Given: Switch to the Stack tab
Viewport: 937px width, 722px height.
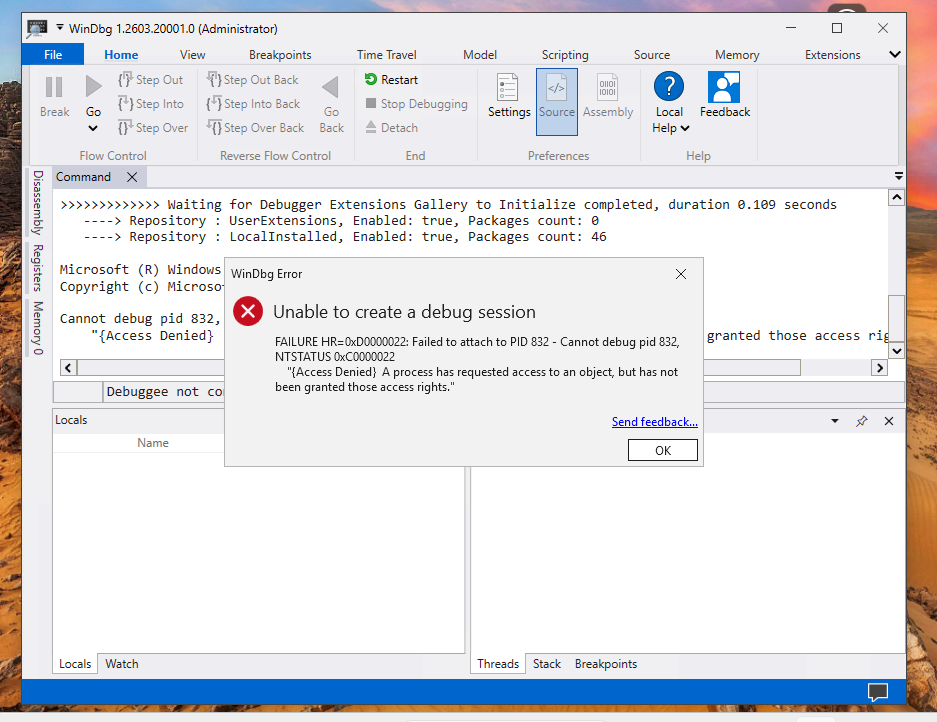Looking at the screenshot, I should (547, 663).
